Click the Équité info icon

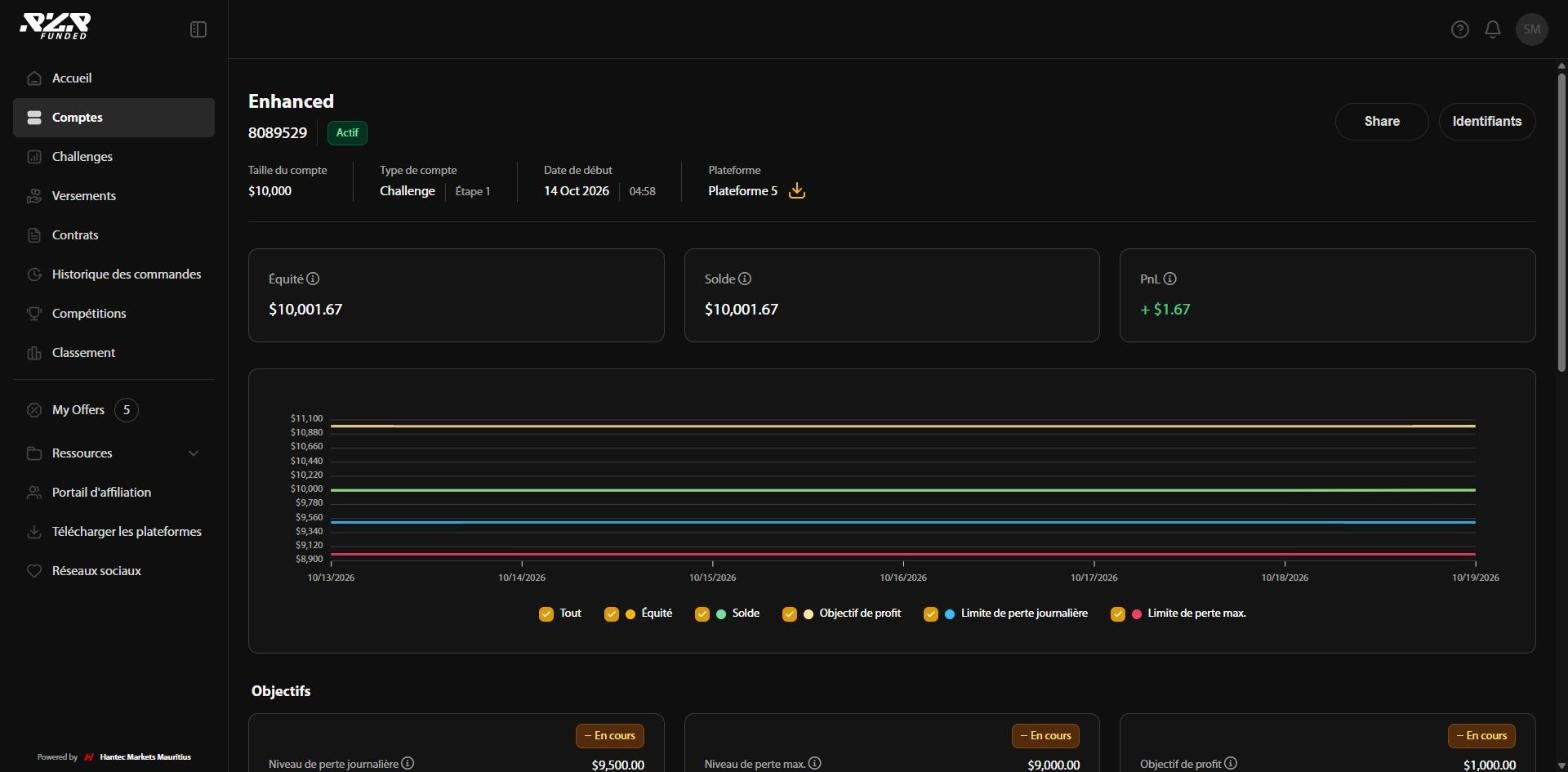click(x=313, y=279)
